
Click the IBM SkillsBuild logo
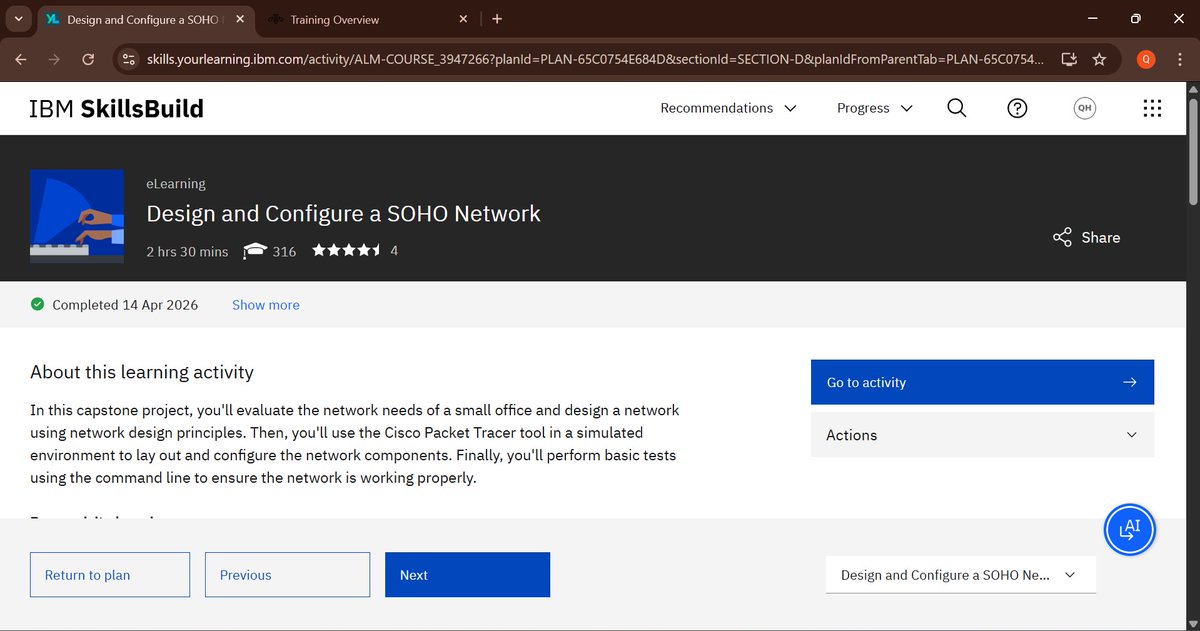click(x=117, y=108)
